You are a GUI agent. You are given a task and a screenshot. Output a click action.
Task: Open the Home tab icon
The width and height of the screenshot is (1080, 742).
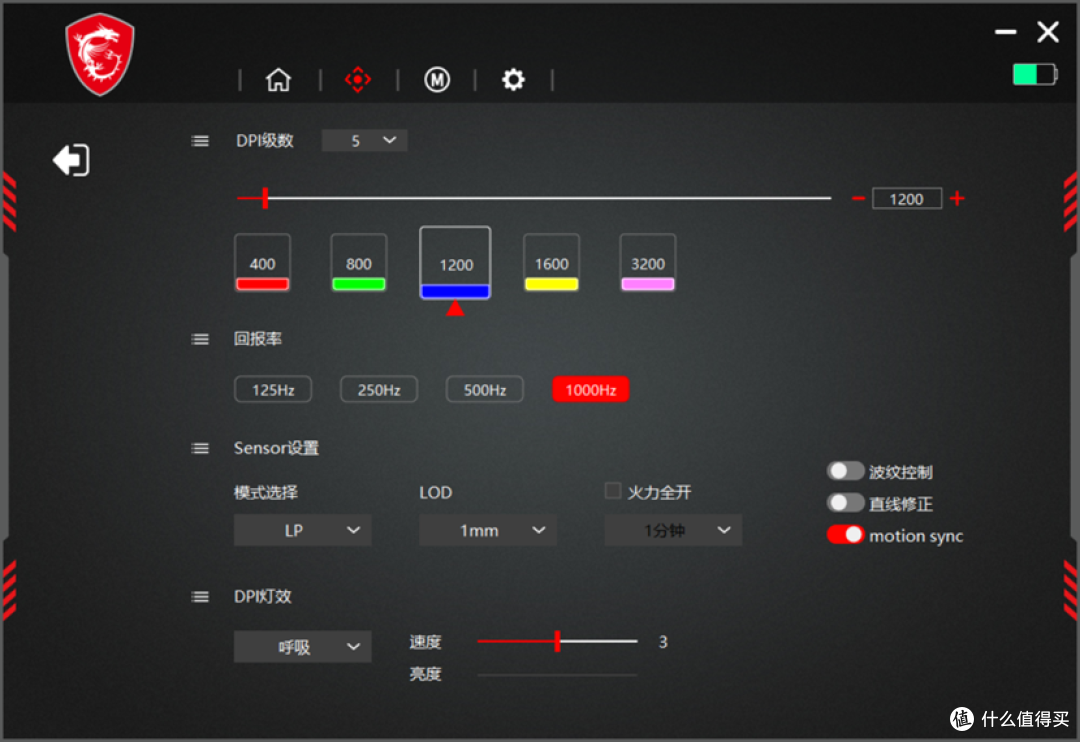(278, 80)
